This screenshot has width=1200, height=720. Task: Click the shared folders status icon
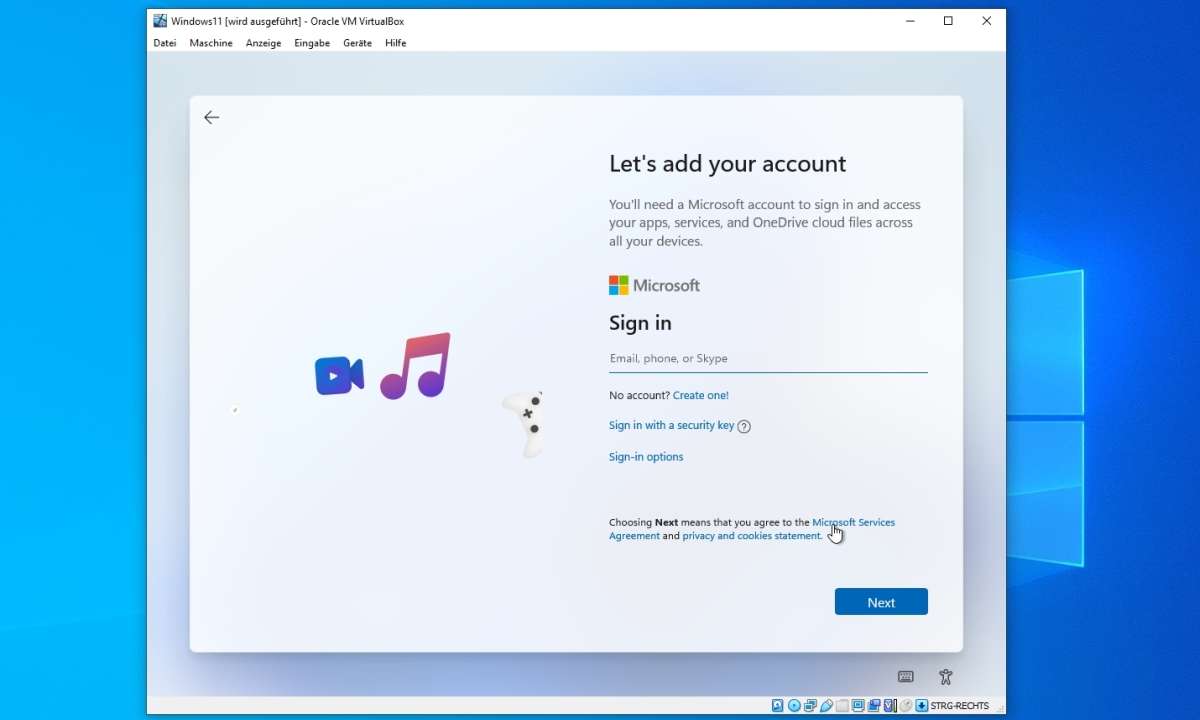pos(842,705)
